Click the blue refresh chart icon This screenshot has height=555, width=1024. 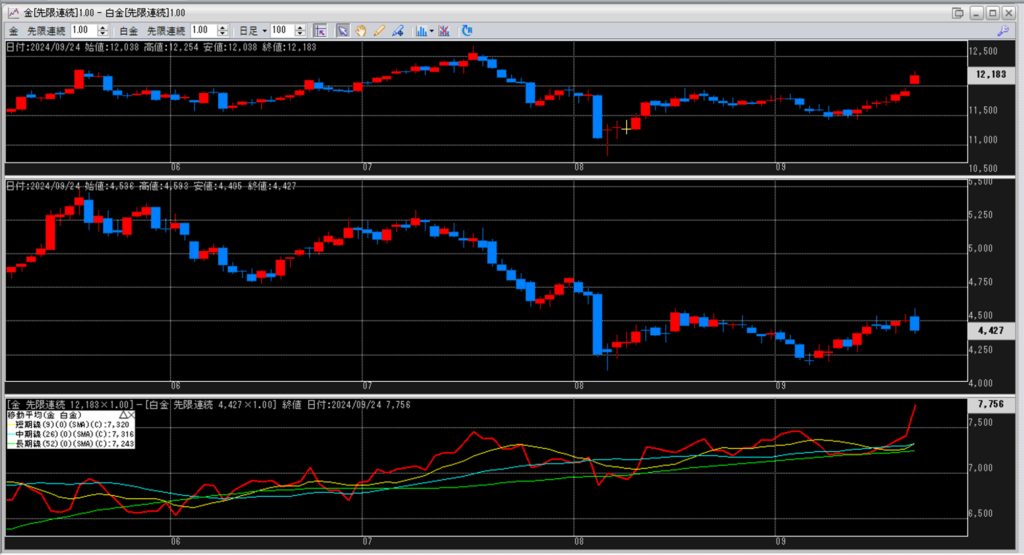(468, 31)
